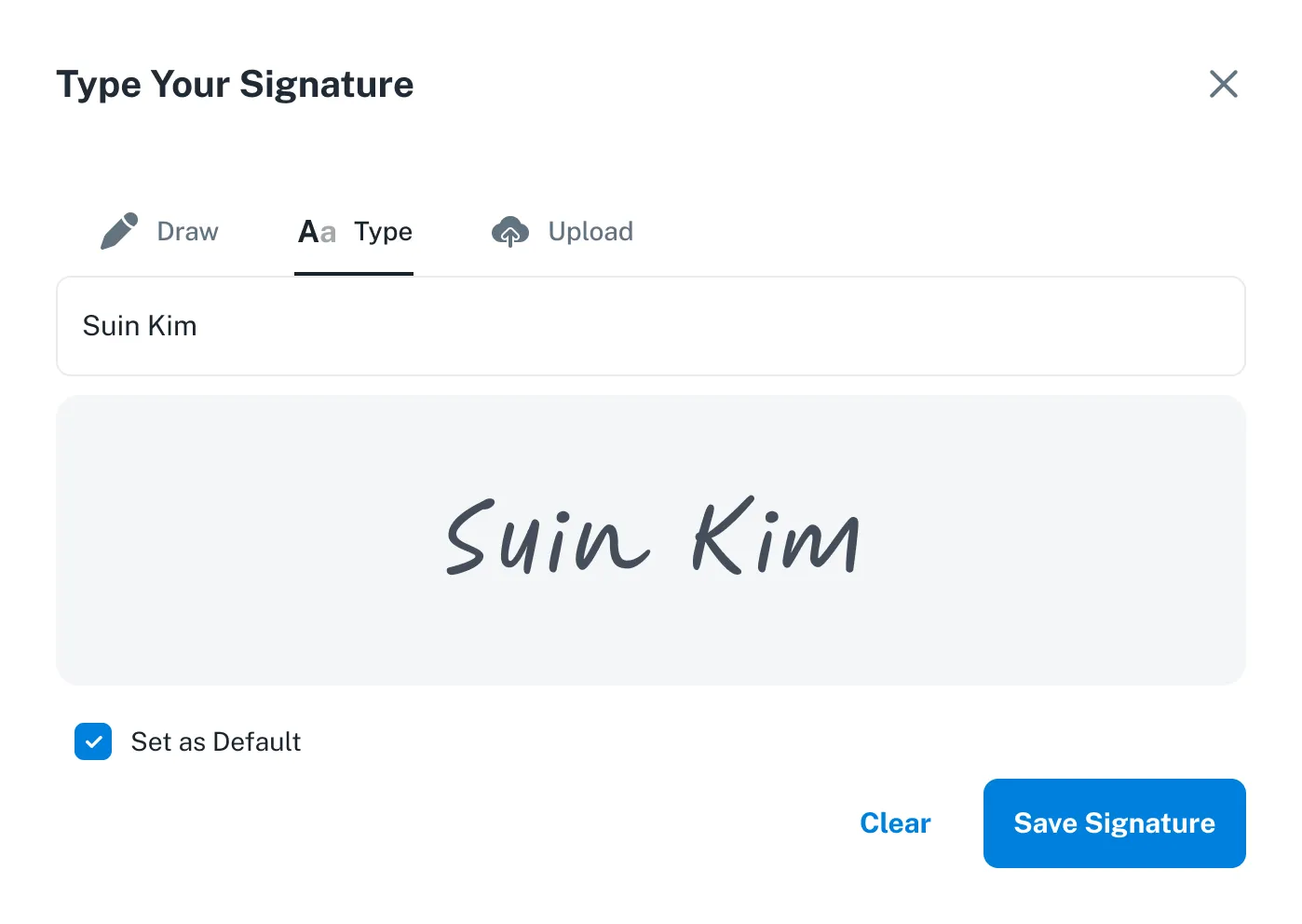Switch to the Draw tab
Image resolution: width=1302 pixels, height=924 pixels.
point(187,231)
